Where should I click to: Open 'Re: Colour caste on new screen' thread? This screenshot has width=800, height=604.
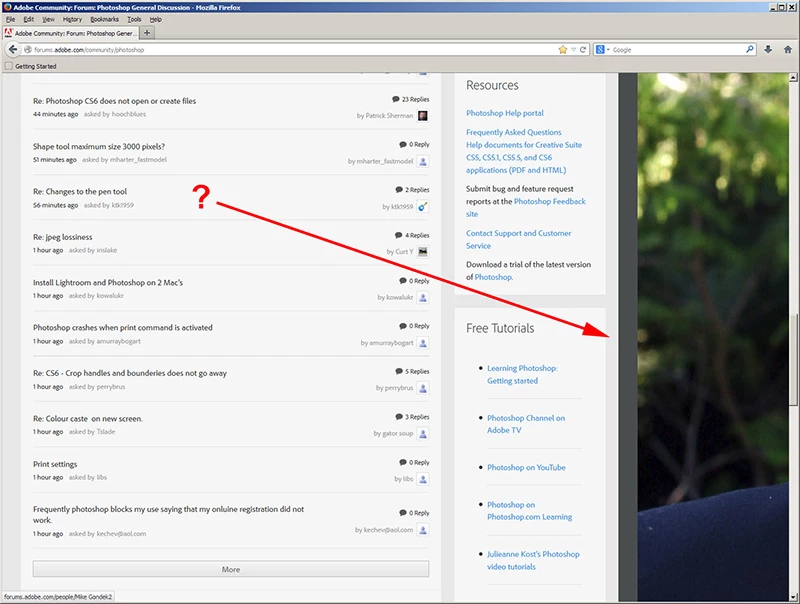coord(88,418)
